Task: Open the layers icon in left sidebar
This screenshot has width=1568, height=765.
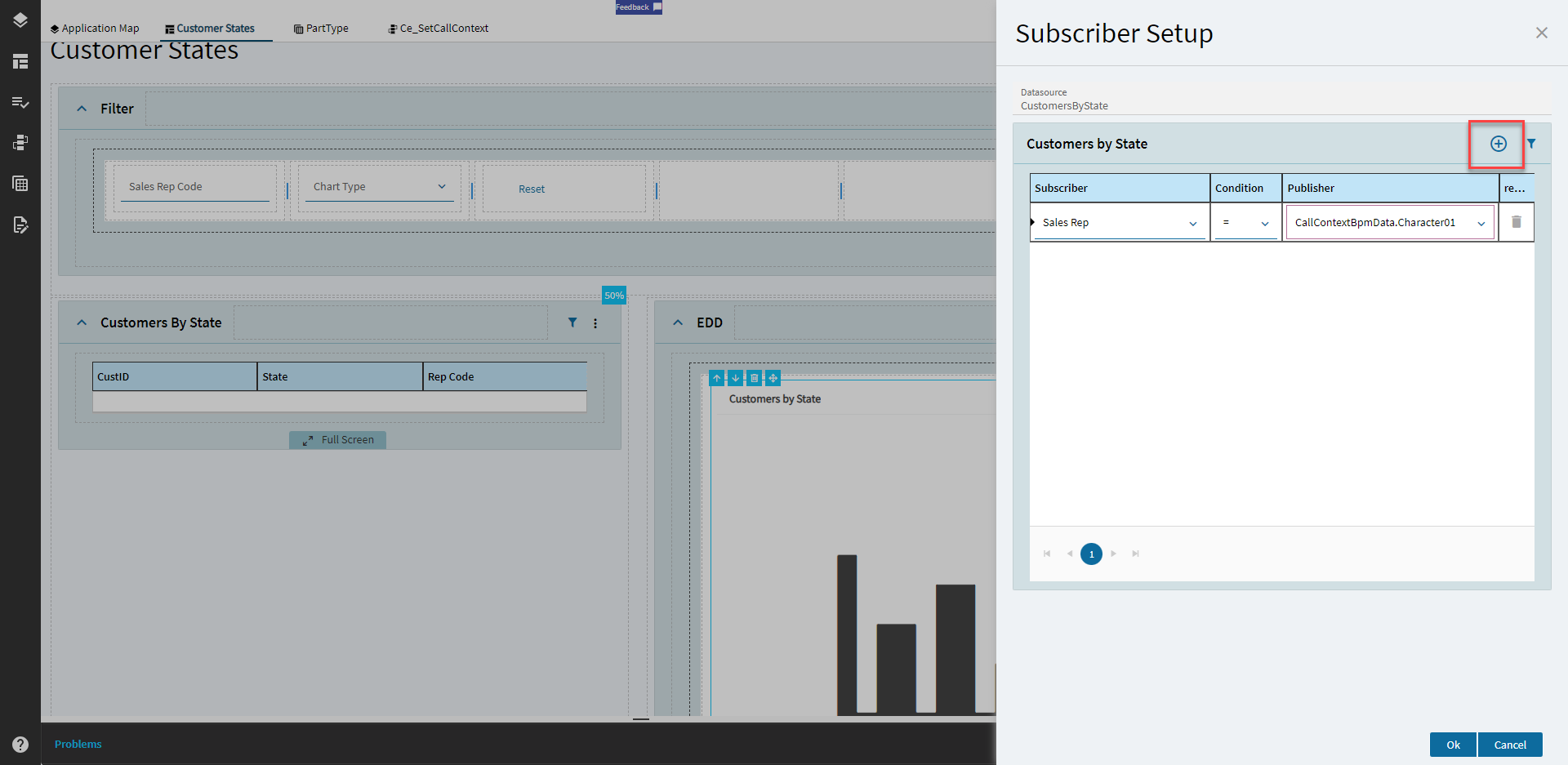Action: (x=20, y=20)
